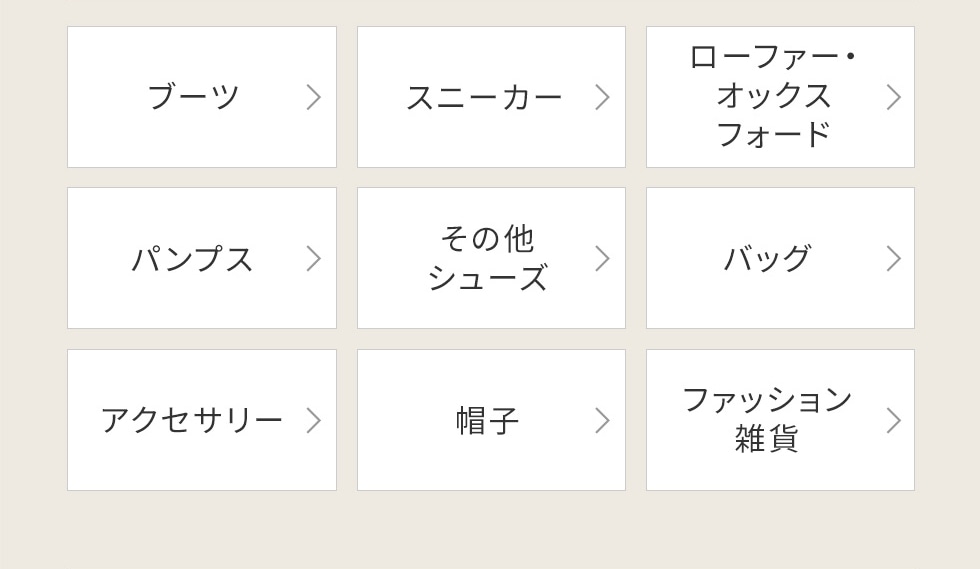Image resolution: width=980 pixels, height=569 pixels.
Task: Go to the パンプス category label
Action: [x=192, y=259]
